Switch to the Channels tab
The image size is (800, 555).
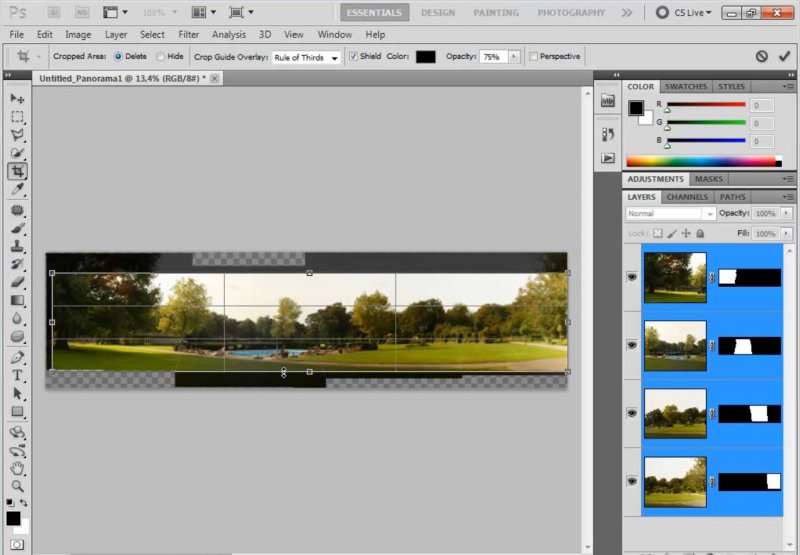point(687,197)
